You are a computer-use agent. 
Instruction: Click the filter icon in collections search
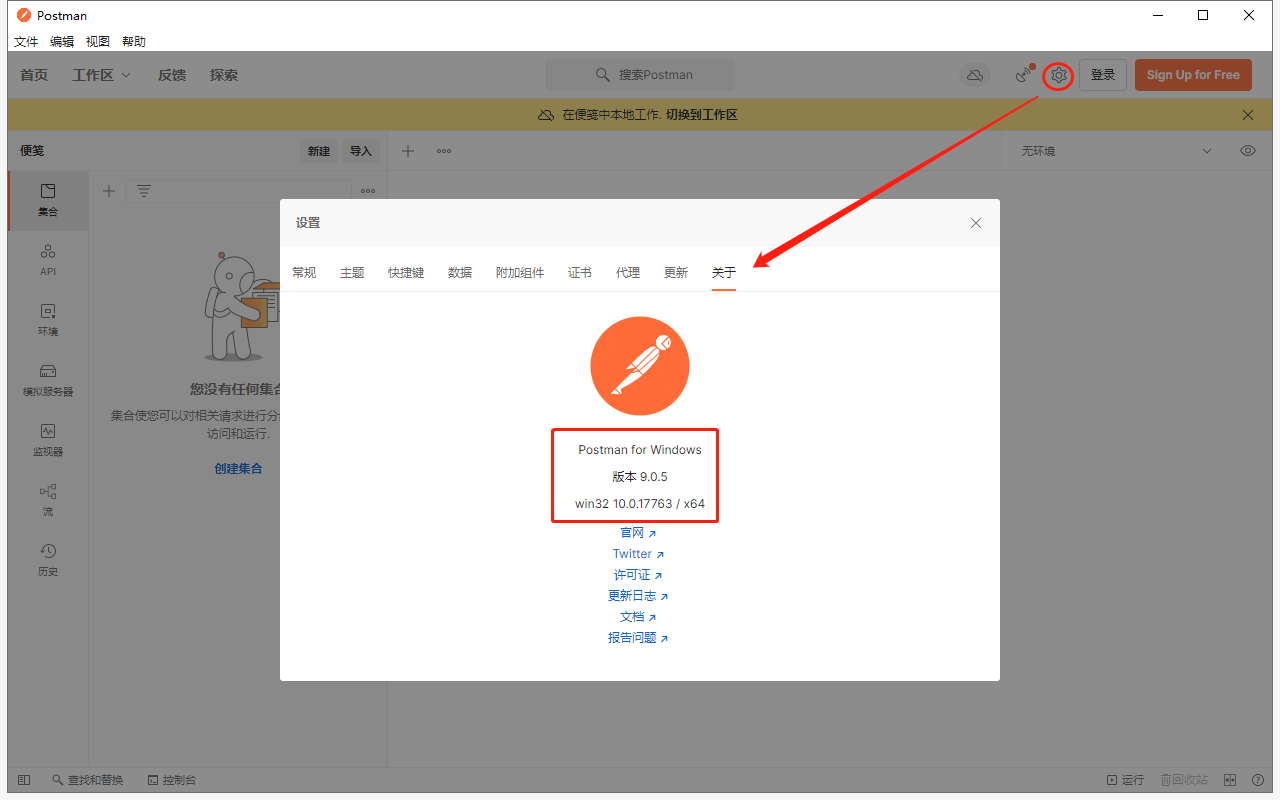[144, 191]
